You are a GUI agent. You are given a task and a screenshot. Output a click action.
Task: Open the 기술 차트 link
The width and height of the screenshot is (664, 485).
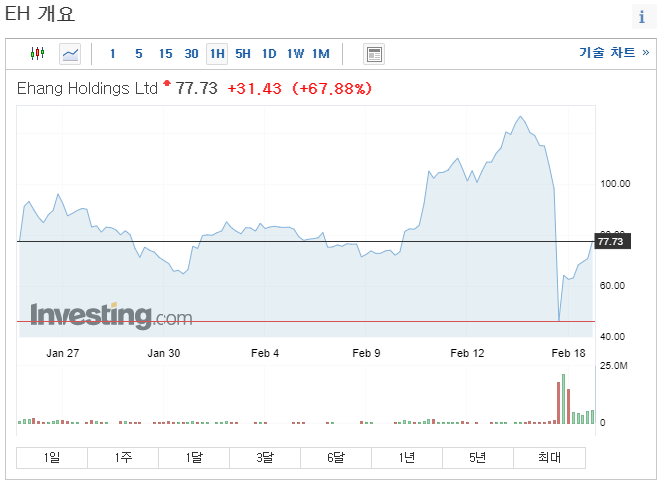pyautogui.click(x=614, y=53)
